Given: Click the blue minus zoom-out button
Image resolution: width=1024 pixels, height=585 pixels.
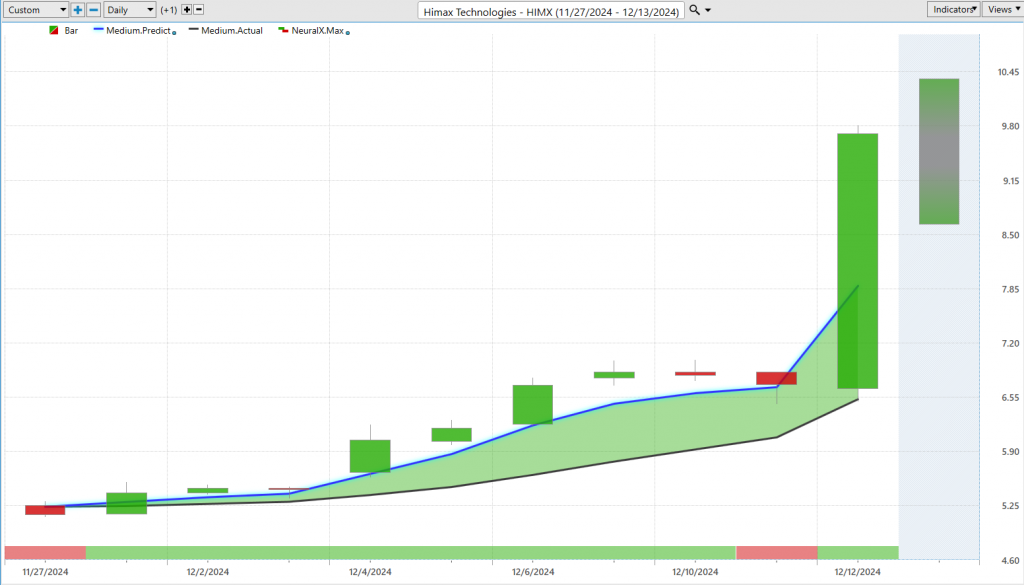Looking at the screenshot, I should click(93, 10).
